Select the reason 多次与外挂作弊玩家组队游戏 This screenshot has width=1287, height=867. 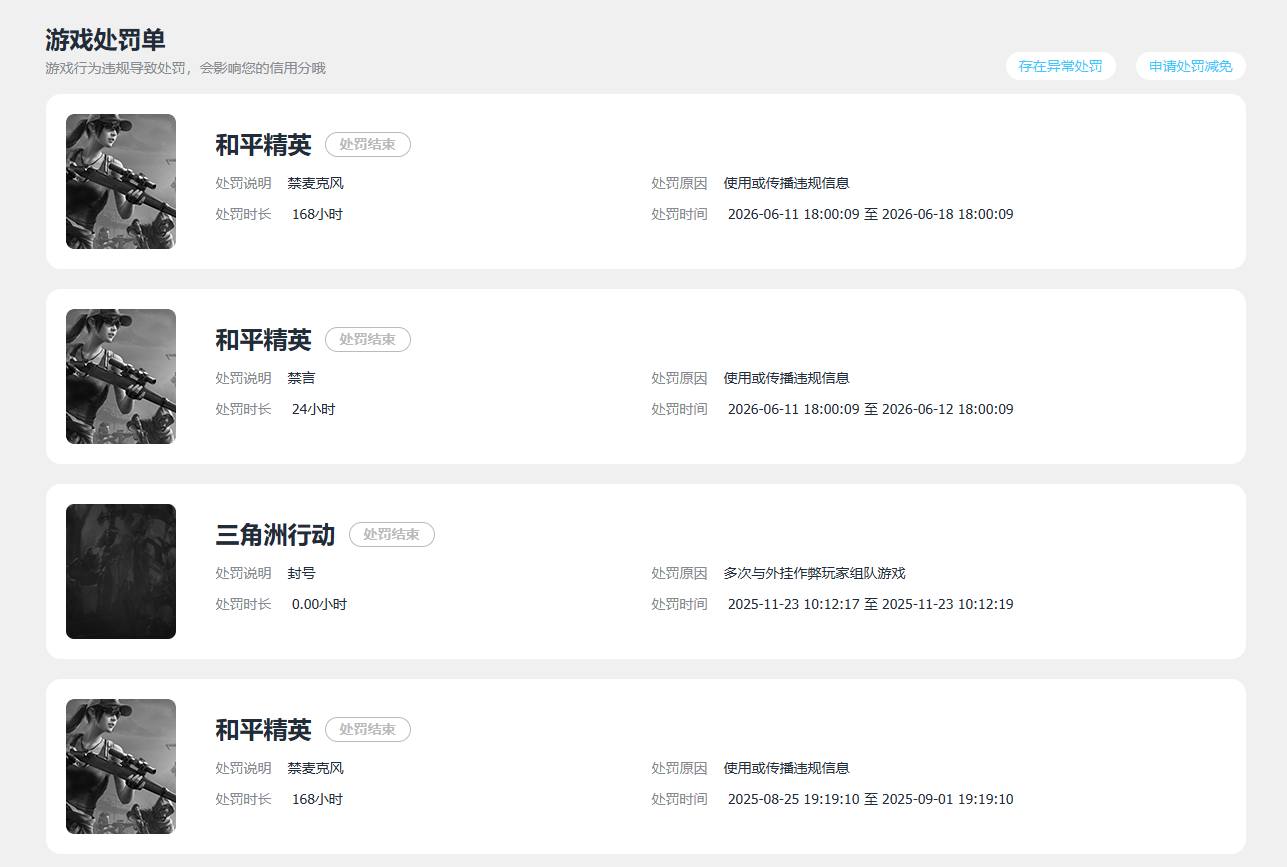pyautogui.click(x=814, y=573)
